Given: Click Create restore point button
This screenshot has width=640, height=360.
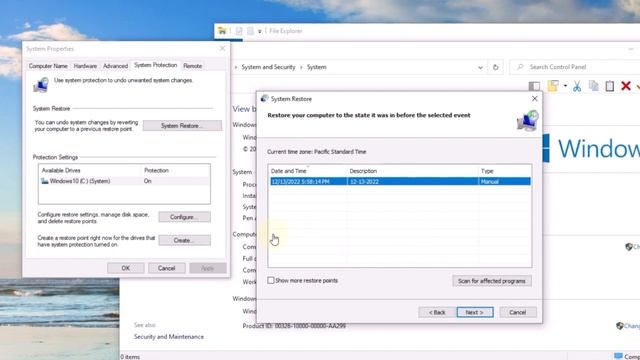Looking at the screenshot, I should [x=184, y=240].
